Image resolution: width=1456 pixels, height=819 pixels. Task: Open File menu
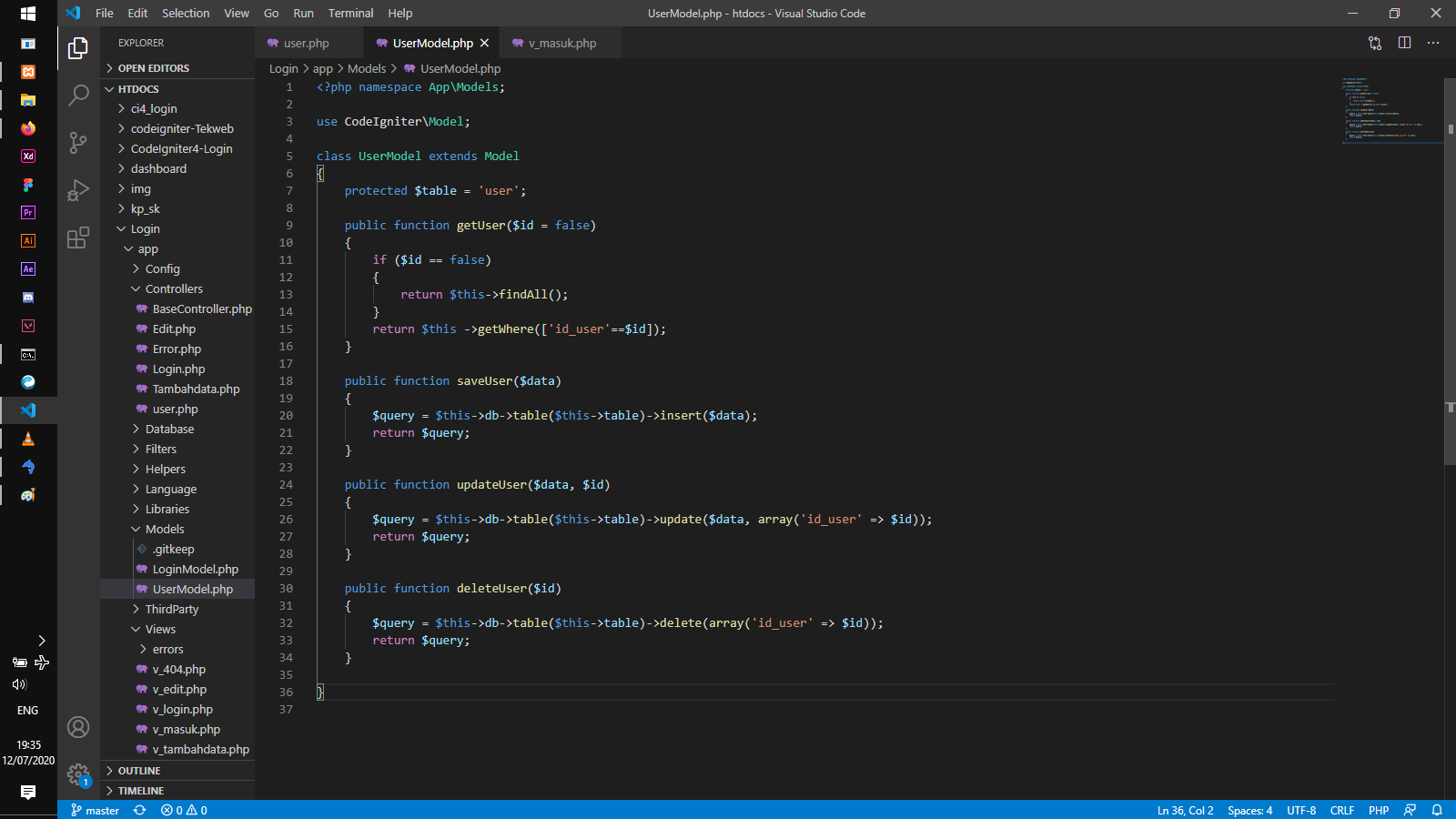pyautogui.click(x=105, y=13)
